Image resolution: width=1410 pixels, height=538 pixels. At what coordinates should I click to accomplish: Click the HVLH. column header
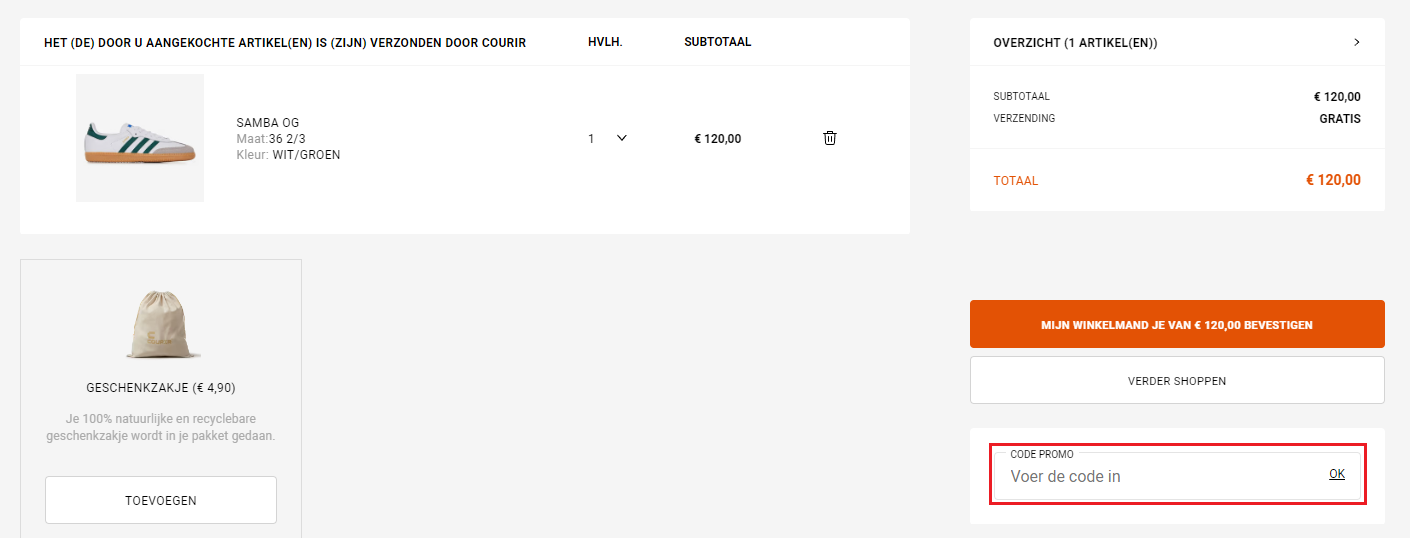coord(605,42)
